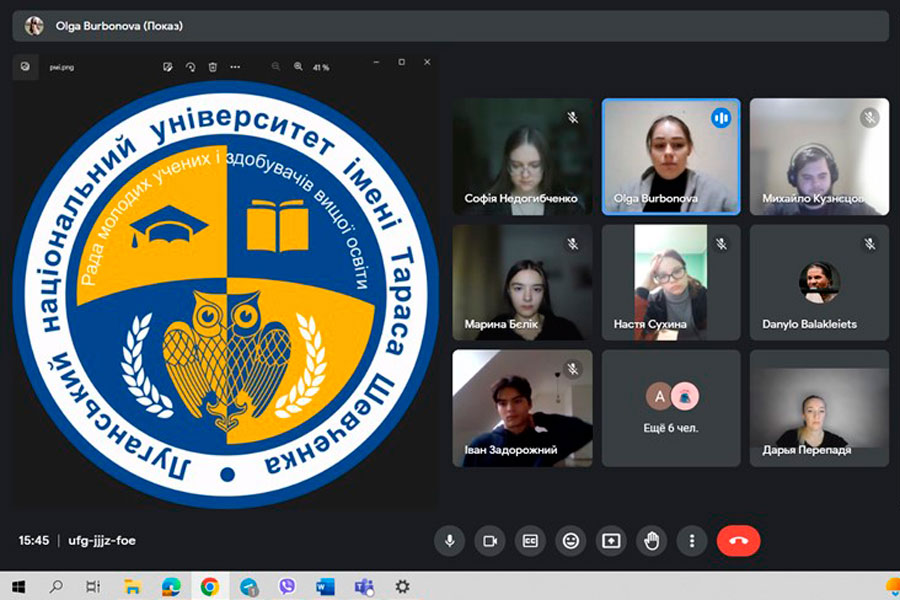900x600 pixels.
Task: Switch to Google Chrome on taskbar
Action: coord(210,587)
